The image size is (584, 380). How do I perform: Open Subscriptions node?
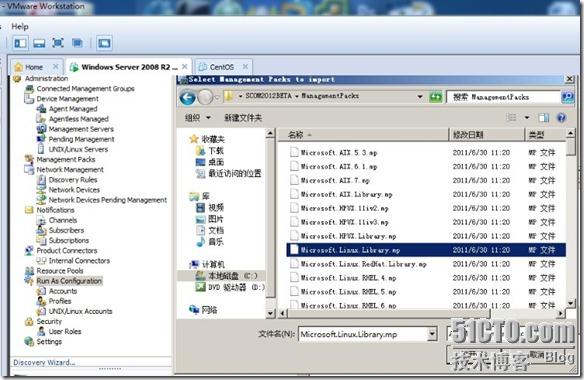[x=69, y=240]
